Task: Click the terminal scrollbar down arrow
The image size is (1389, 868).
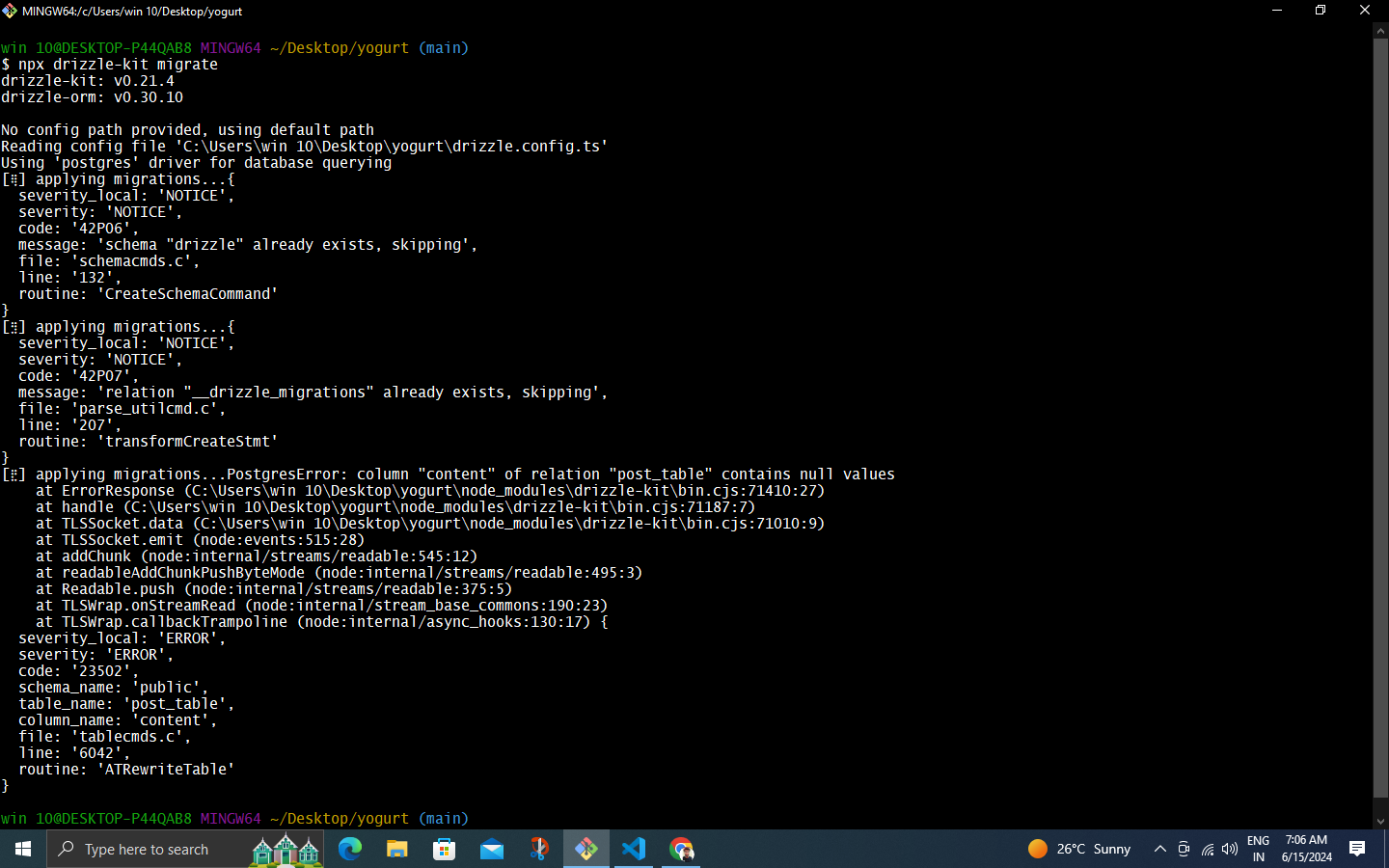Action: pyautogui.click(x=1380, y=822)
